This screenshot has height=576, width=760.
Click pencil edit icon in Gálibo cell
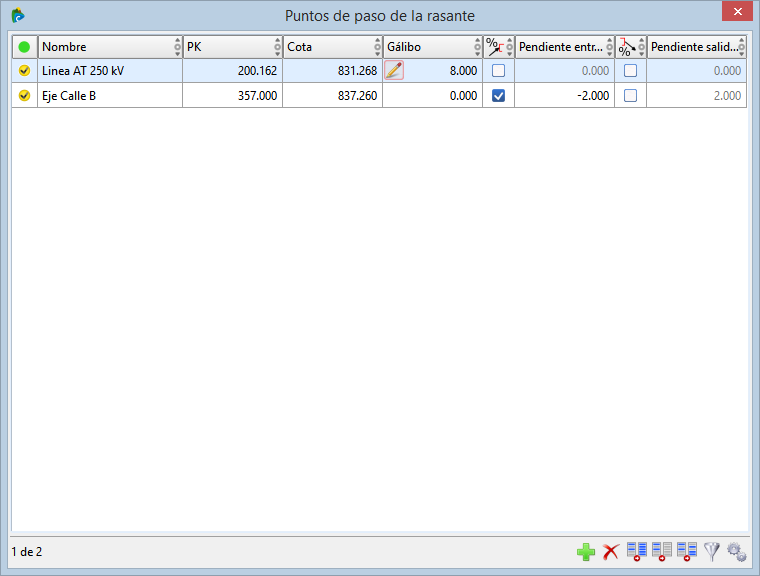pyautogui.click(x=394, y=70)
